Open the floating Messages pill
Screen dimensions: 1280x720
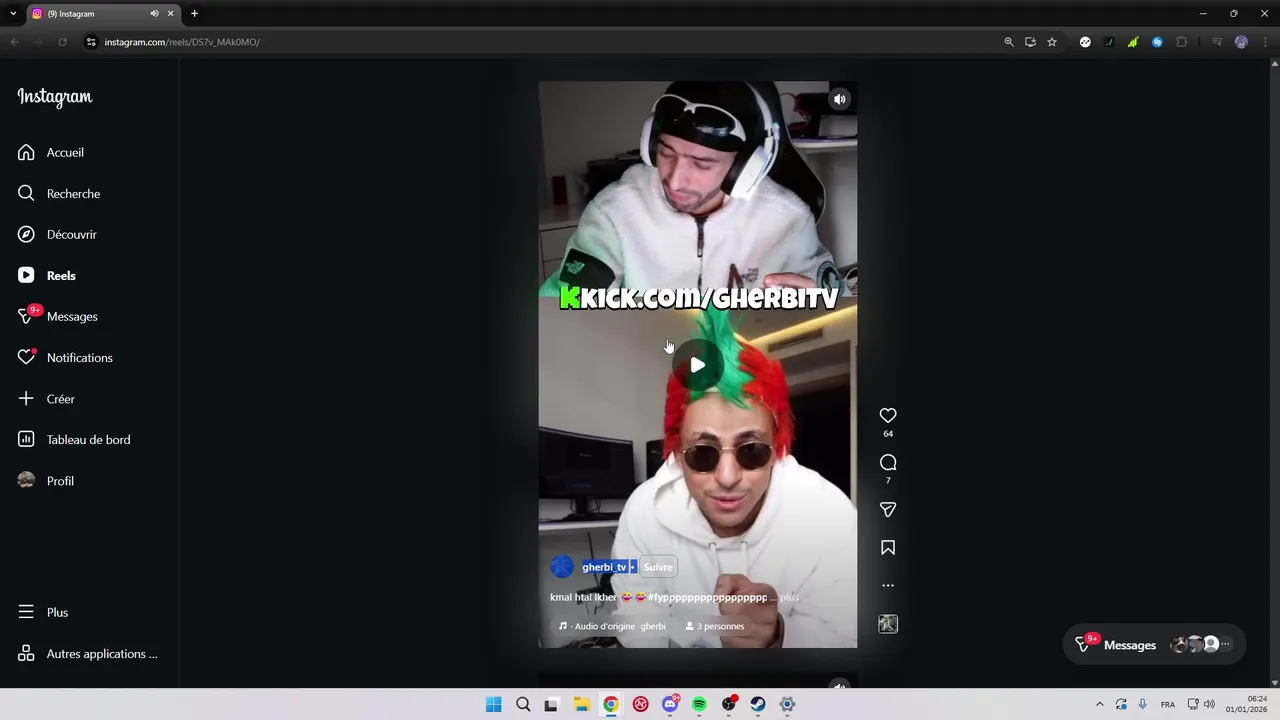pyautogui.click(x=1155, y=645)
